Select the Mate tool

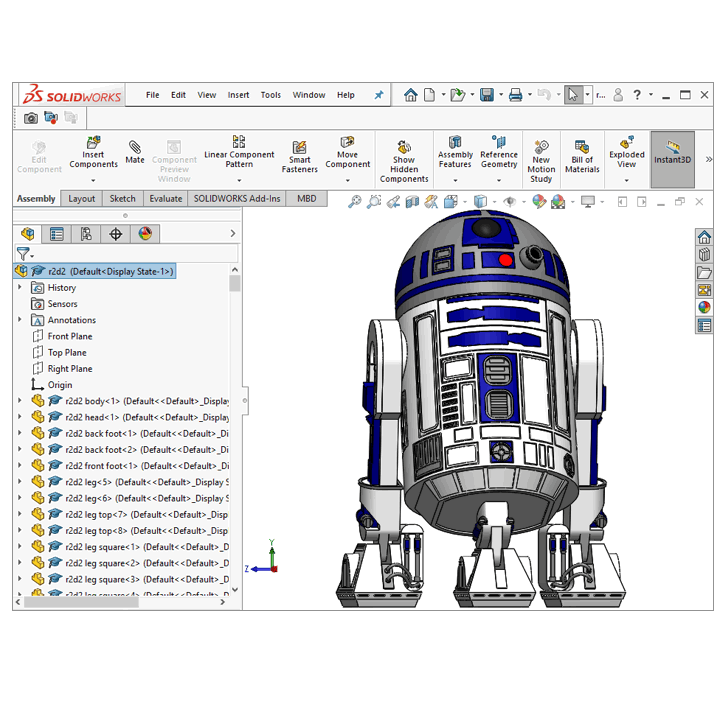(x=135, y=152)
